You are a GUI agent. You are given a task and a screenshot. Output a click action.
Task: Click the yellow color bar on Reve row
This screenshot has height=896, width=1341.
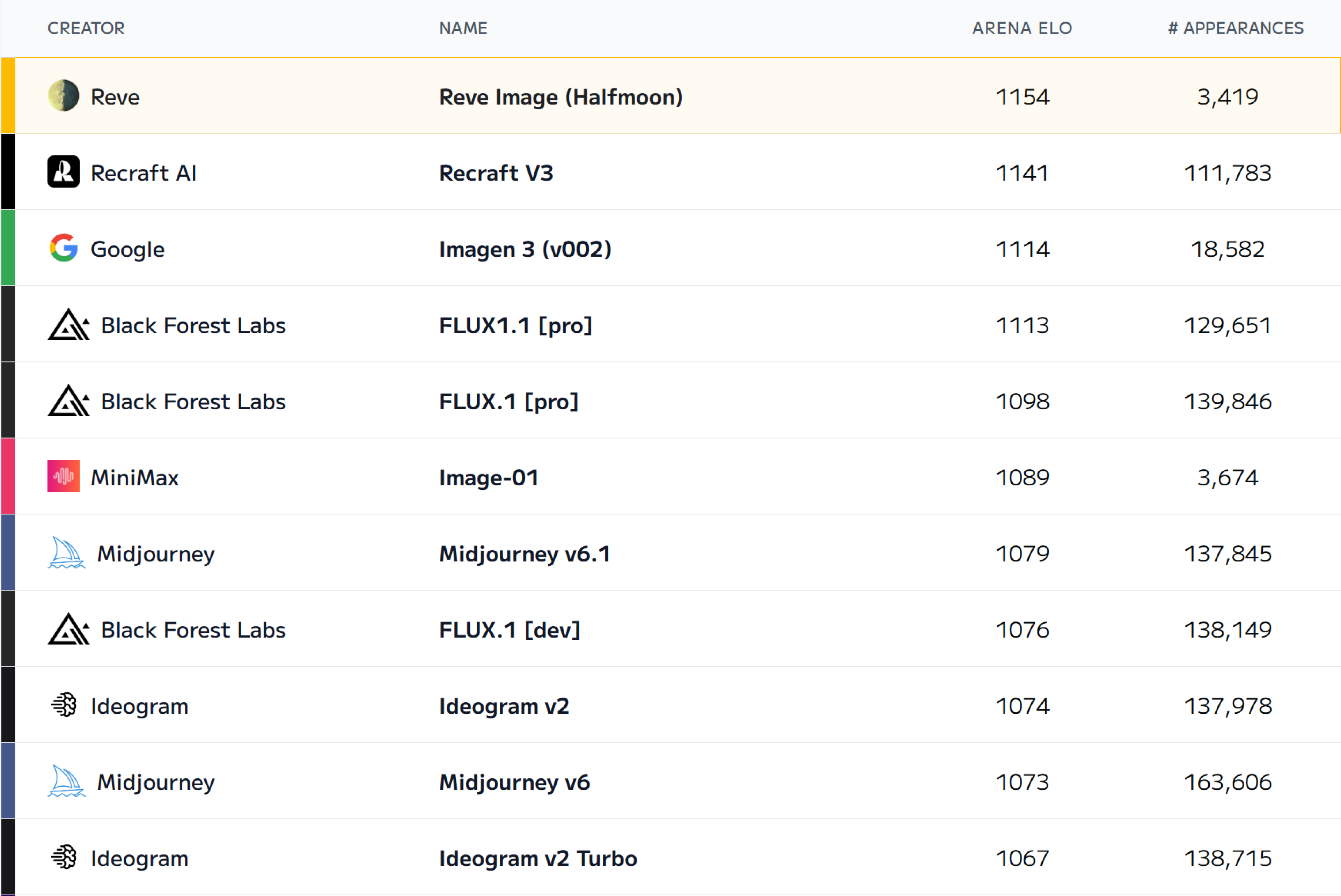pos(8,95)
